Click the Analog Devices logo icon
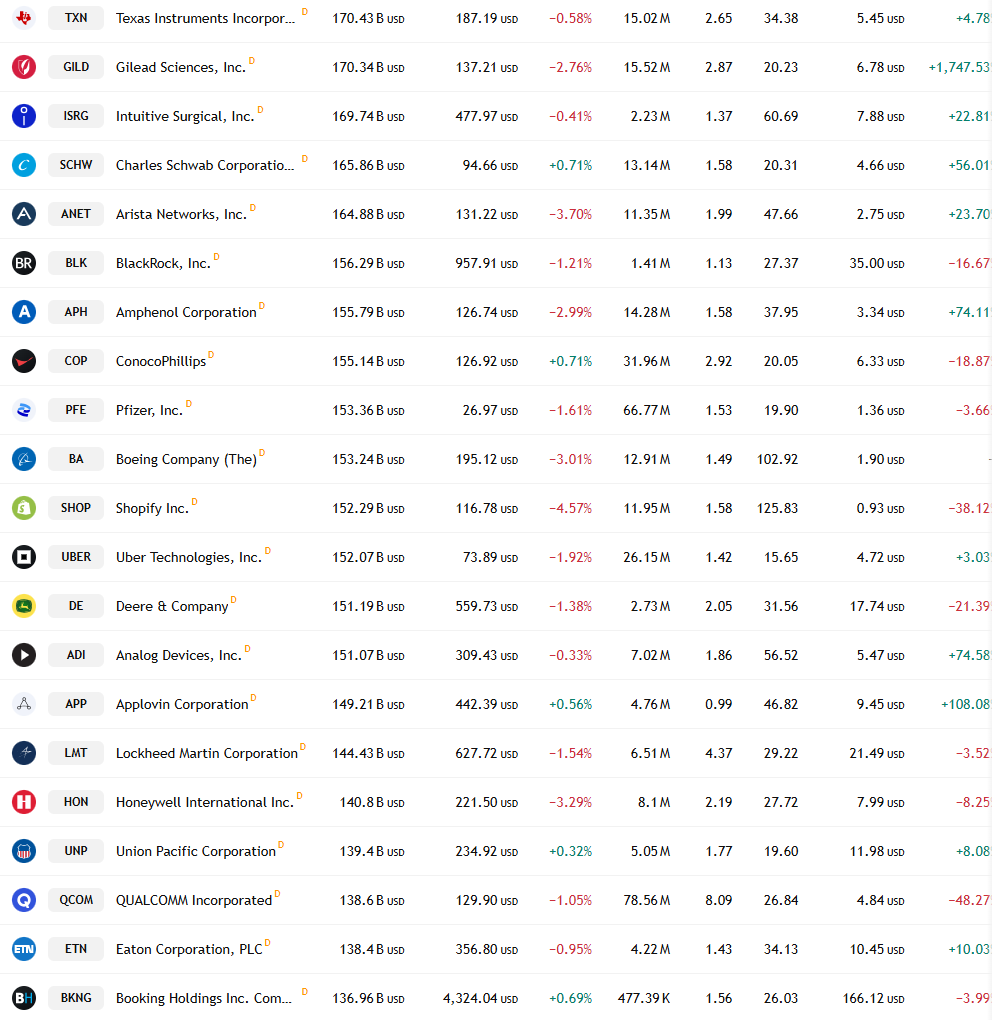 pyautogui.click(x=24, y=654)
